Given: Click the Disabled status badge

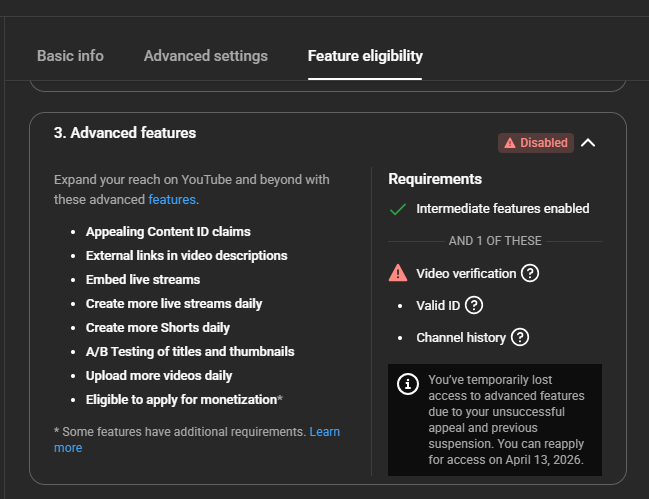Looking at the screenshot, I should [x=536, y=143].
